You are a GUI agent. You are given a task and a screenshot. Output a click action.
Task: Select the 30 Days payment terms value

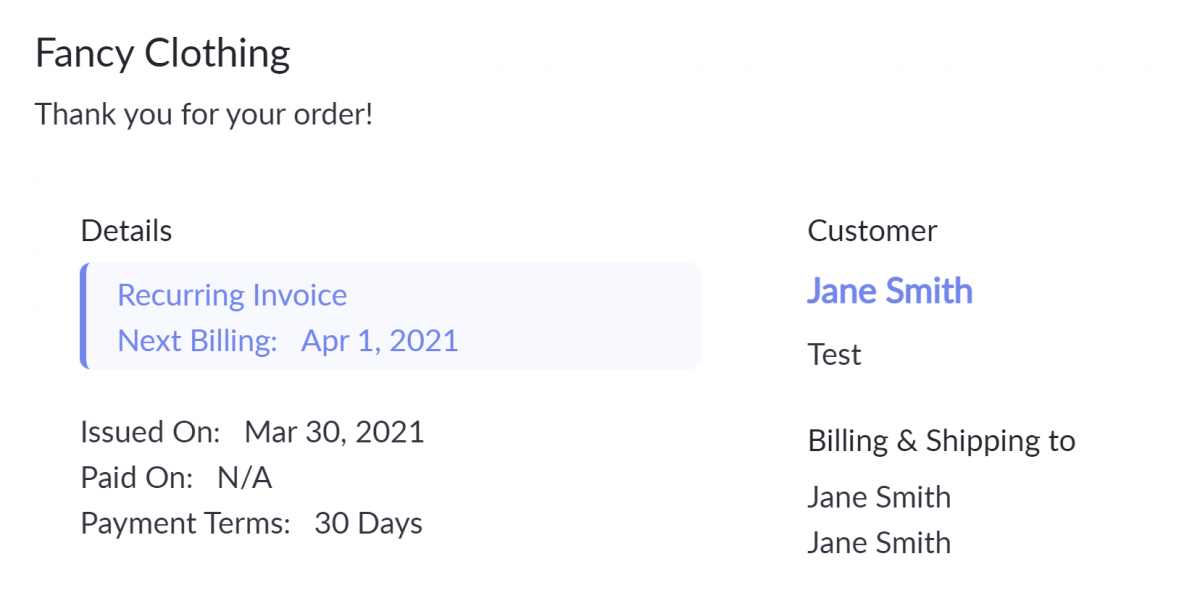point(368,524)
